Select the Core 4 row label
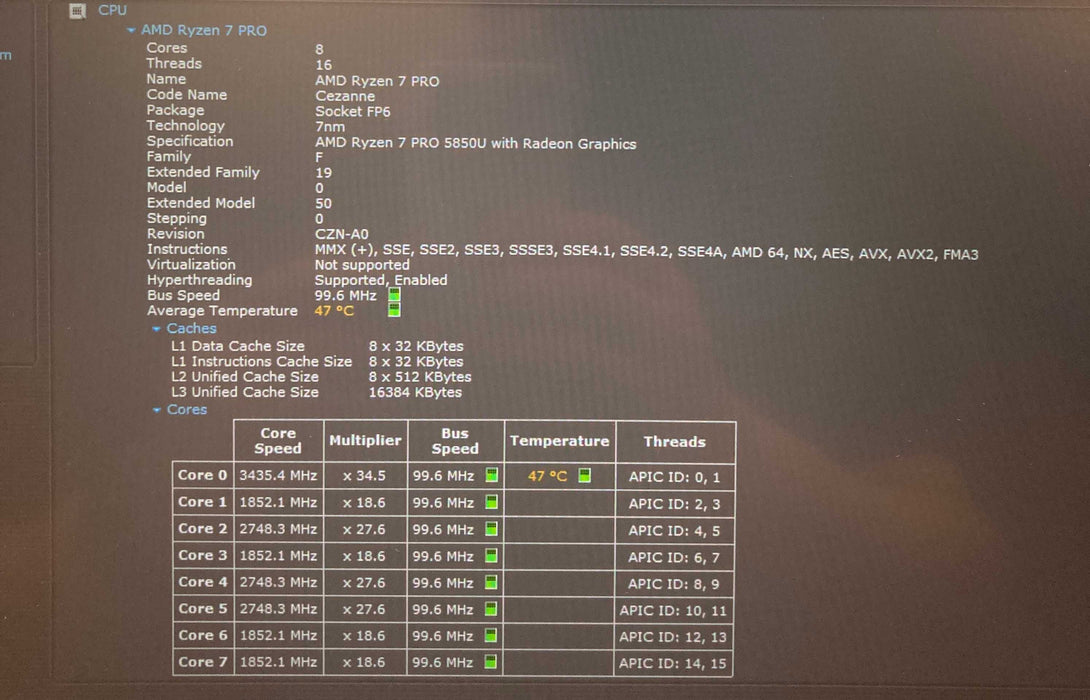Image resolution: width=1090 pixels, height=700 pixels. click(x=202, y=582)
